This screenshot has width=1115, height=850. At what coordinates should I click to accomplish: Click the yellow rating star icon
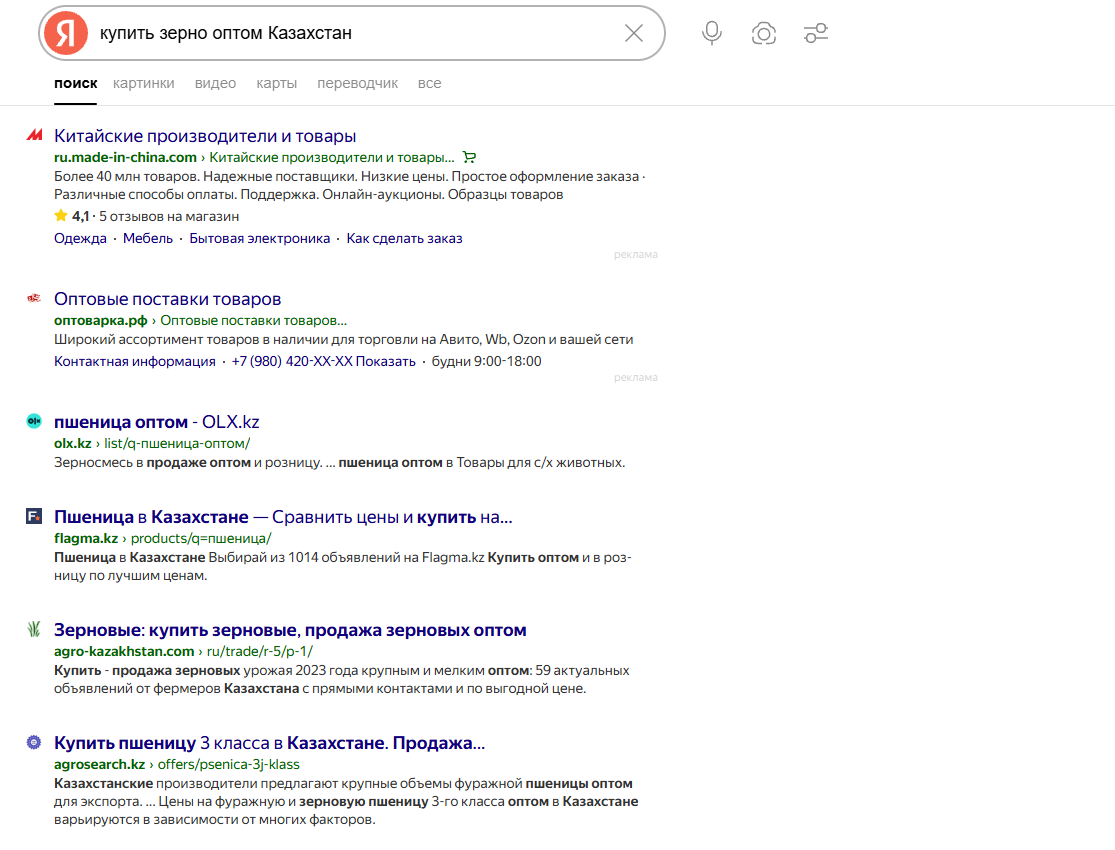[x=61, y=216]
